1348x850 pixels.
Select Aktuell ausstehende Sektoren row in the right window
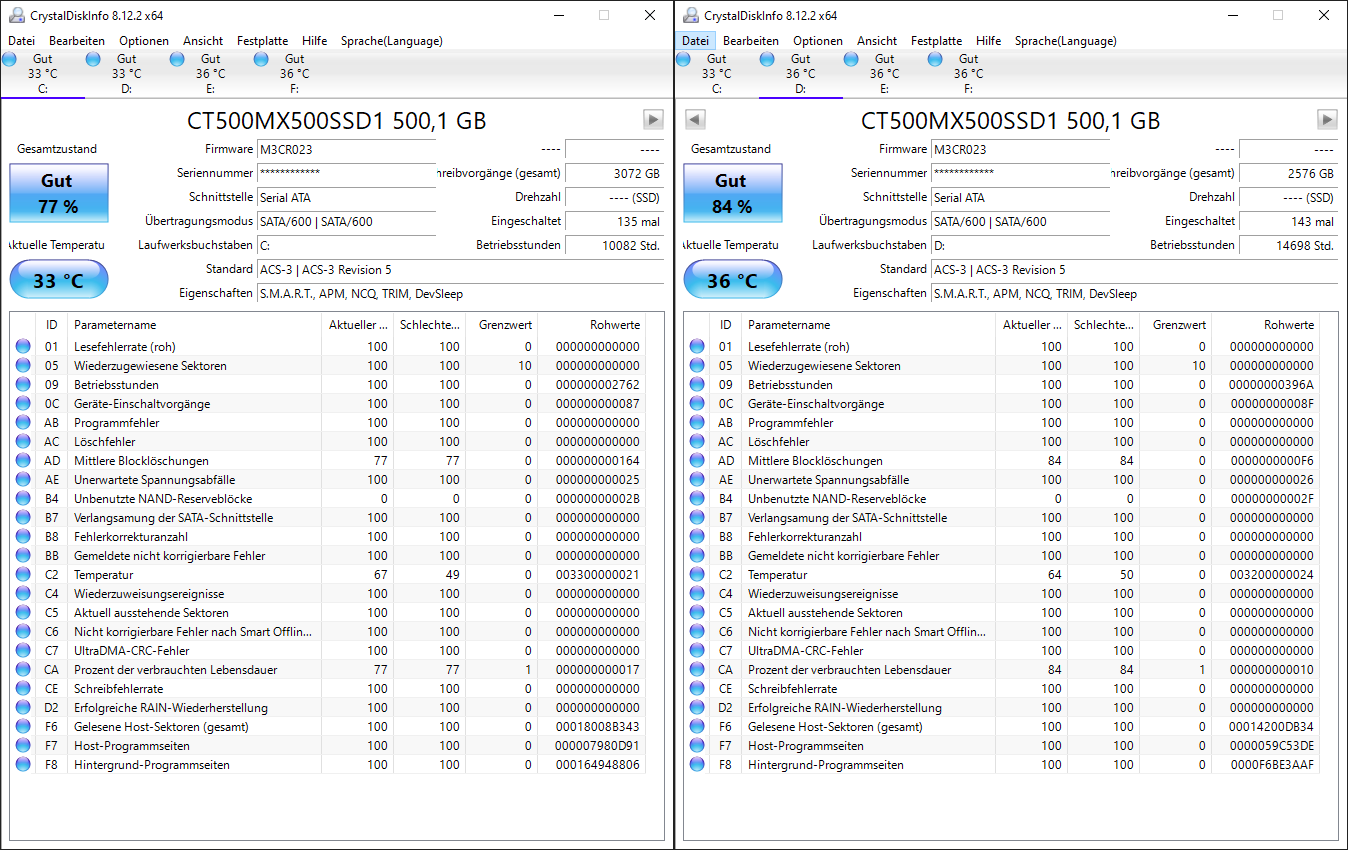[x=1002, y=613]
